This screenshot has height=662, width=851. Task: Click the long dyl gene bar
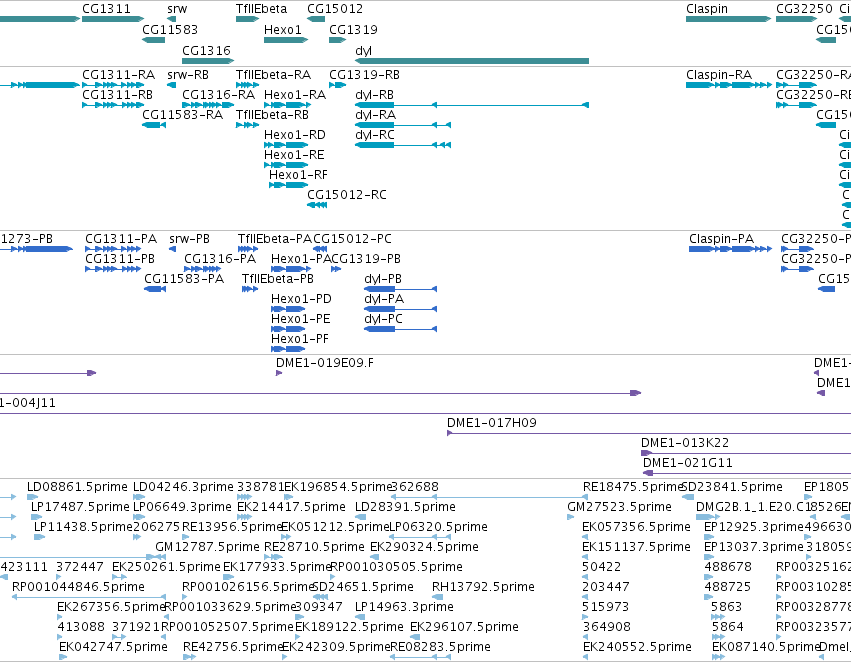[472, 61]
